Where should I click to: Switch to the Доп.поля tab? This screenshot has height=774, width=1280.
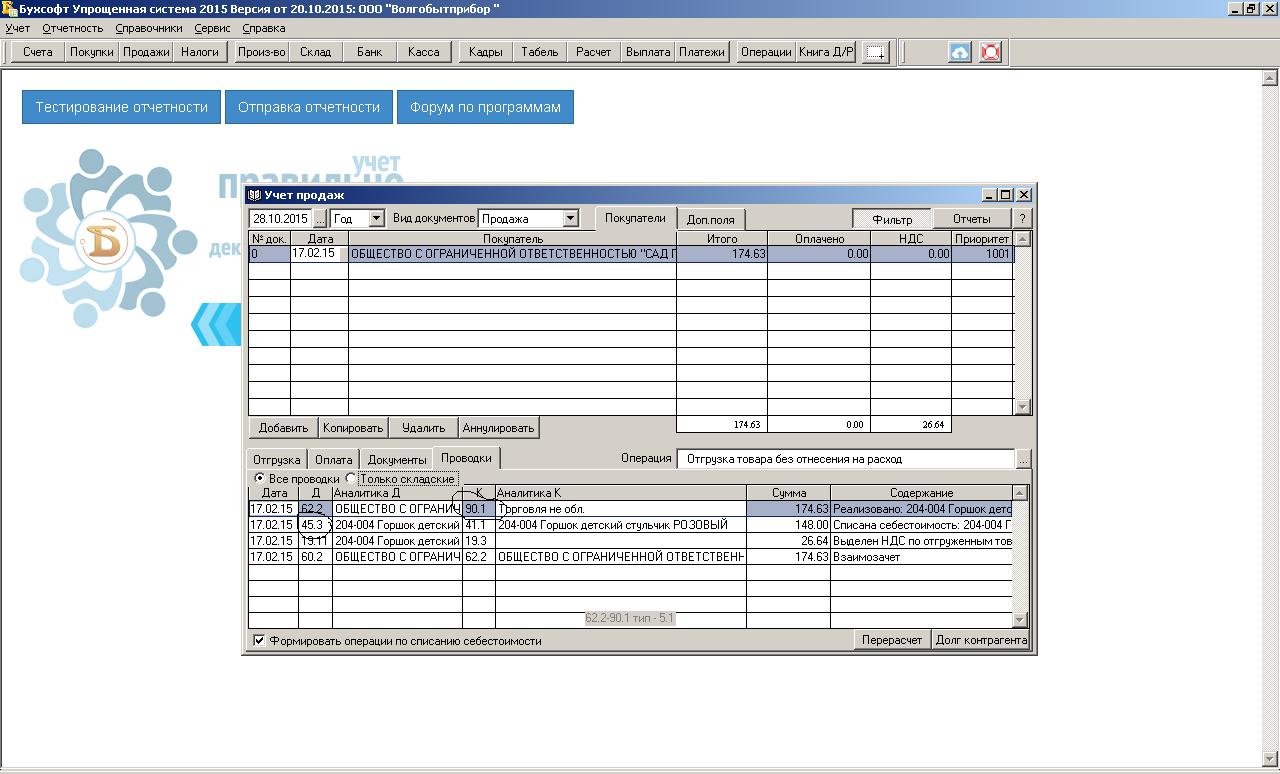pyautogui.click(x=710, y=219)
